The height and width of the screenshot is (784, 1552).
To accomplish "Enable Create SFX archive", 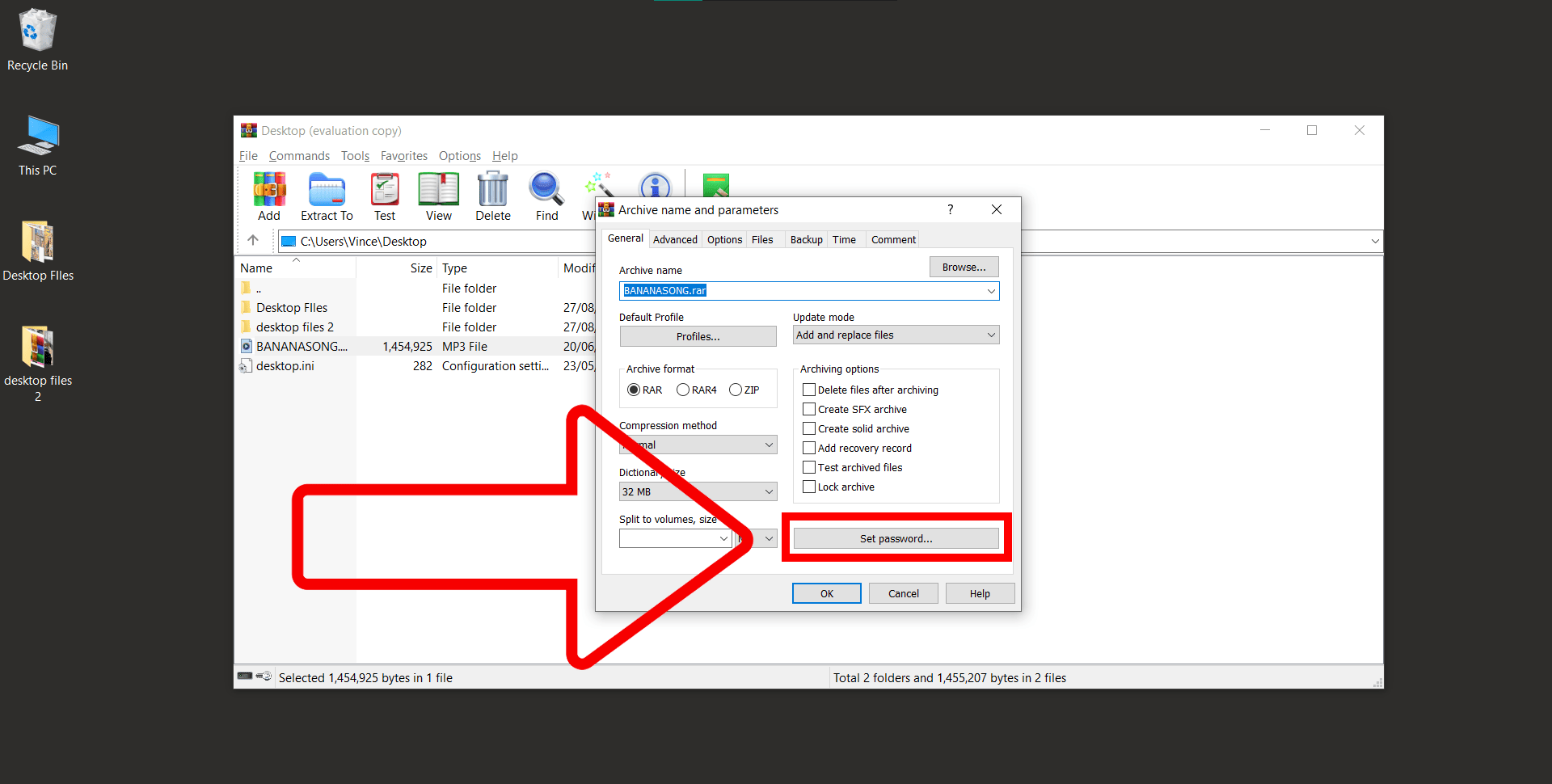I will (x=809, y=409).
